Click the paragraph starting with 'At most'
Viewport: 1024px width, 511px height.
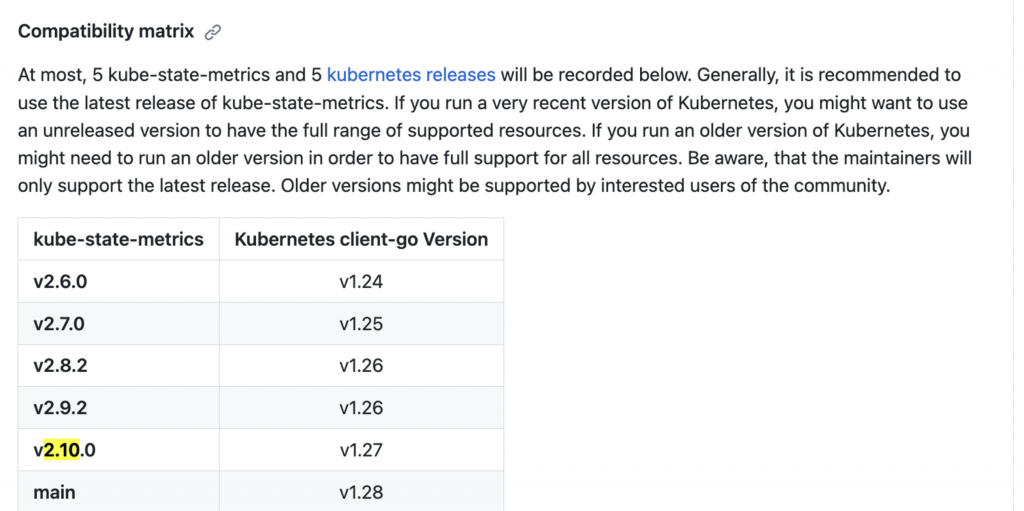(494, 131)
